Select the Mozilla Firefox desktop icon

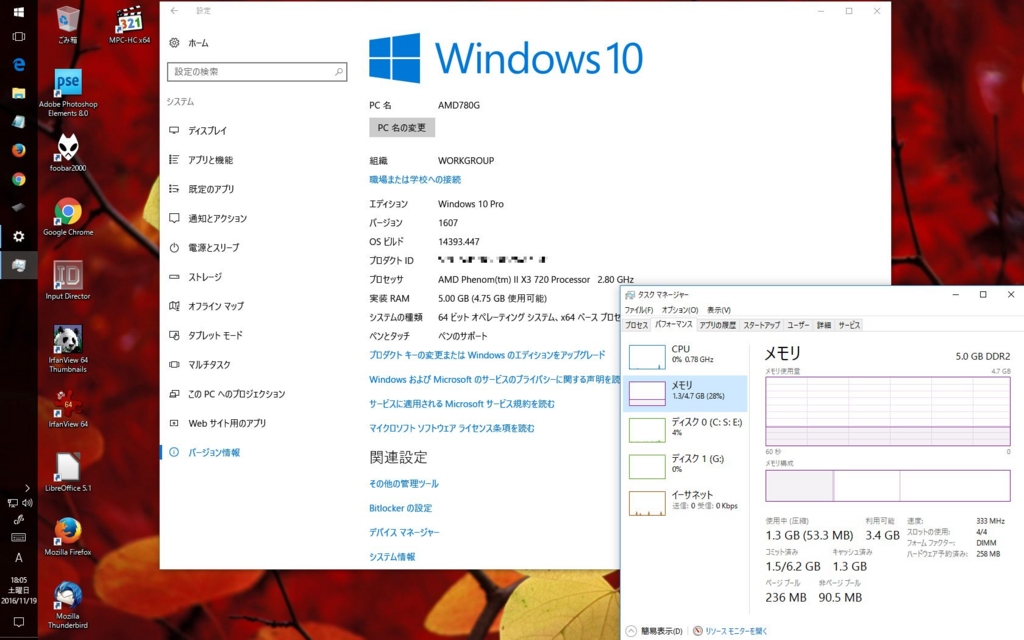click(68, 537)
